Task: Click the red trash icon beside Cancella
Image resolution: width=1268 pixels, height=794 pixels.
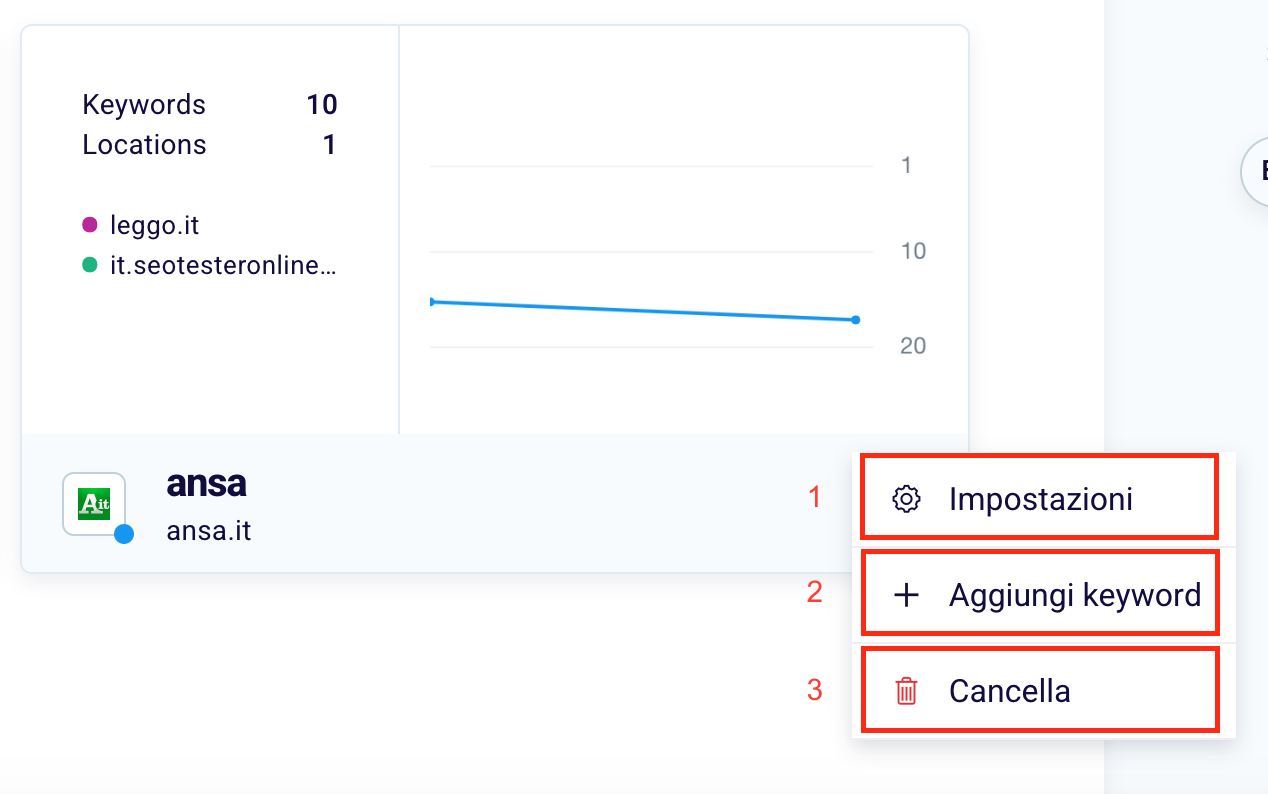Action: pyautogui.click(x=906, y=691)
